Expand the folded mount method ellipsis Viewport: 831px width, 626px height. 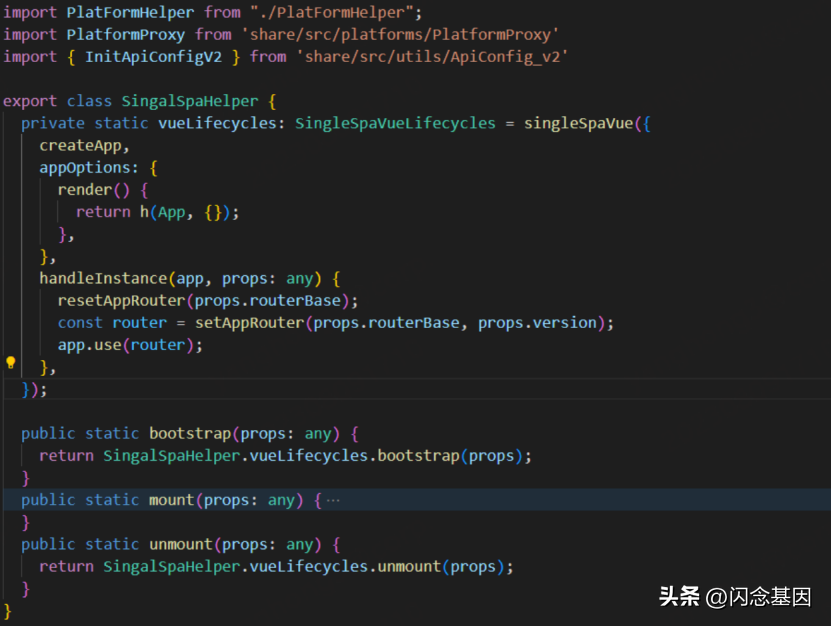333,500
